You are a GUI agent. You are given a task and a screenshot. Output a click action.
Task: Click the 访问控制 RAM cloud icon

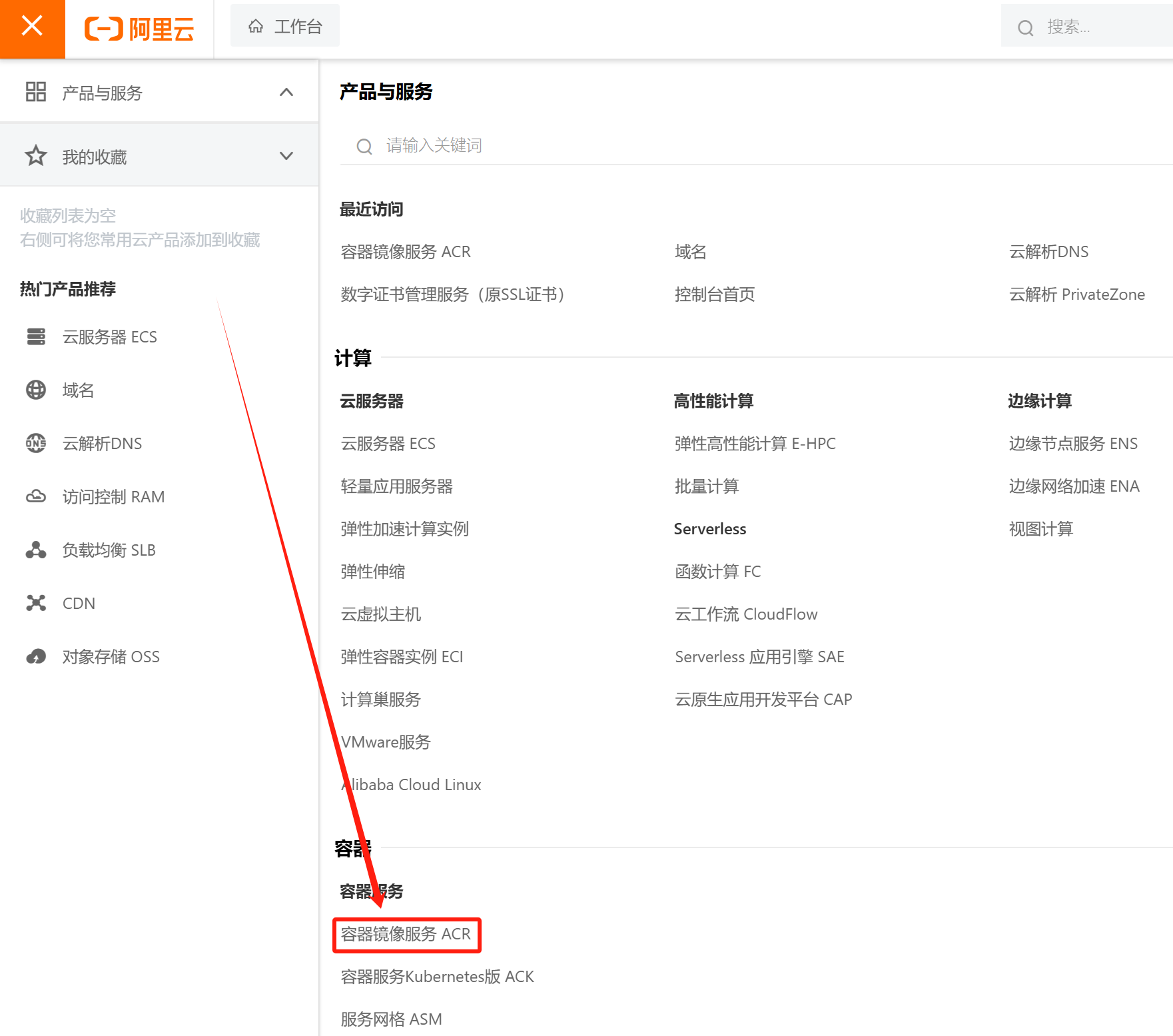pos(36,497)
